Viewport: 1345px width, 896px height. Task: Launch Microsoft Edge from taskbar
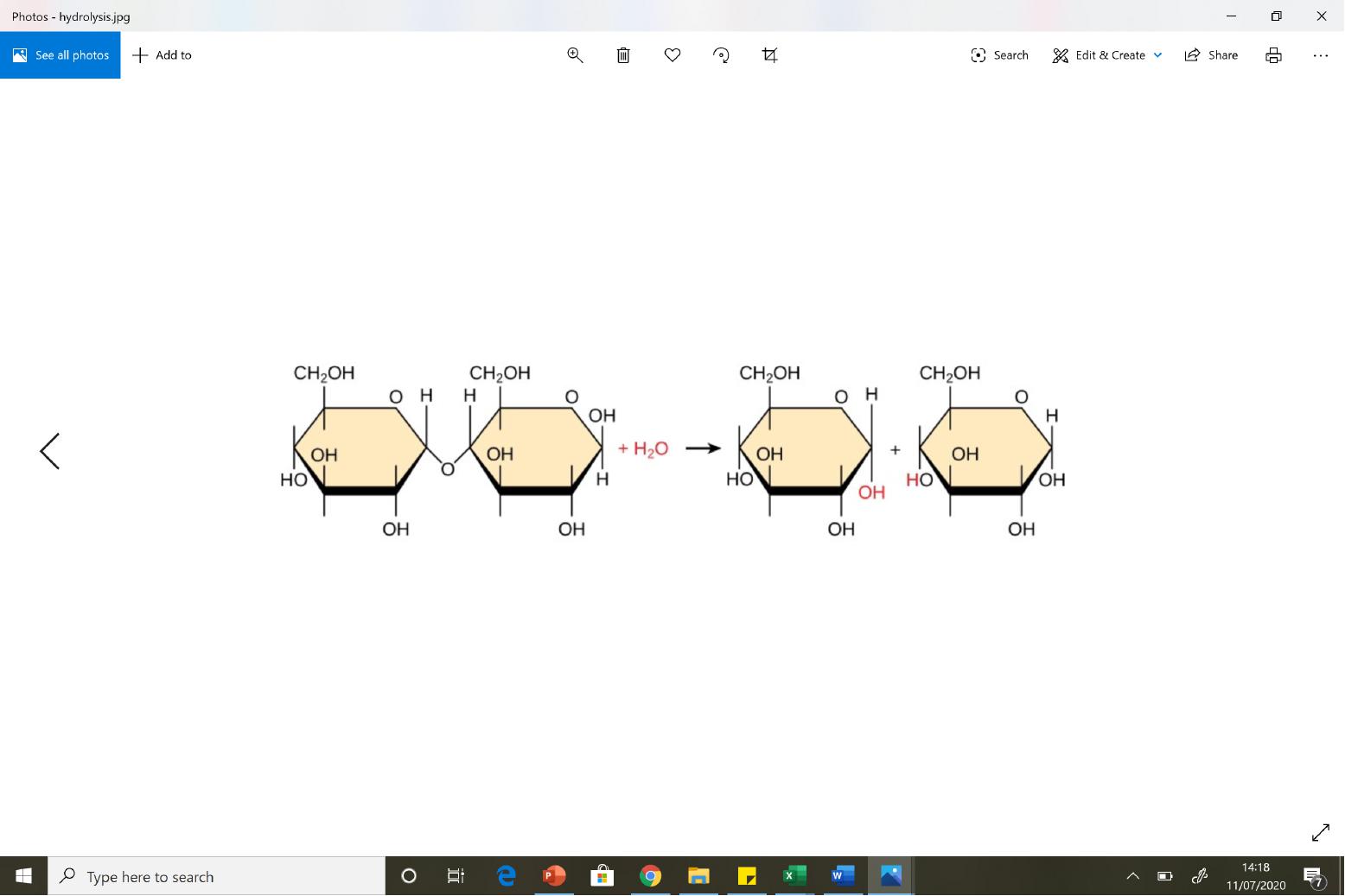pos(507,876)
